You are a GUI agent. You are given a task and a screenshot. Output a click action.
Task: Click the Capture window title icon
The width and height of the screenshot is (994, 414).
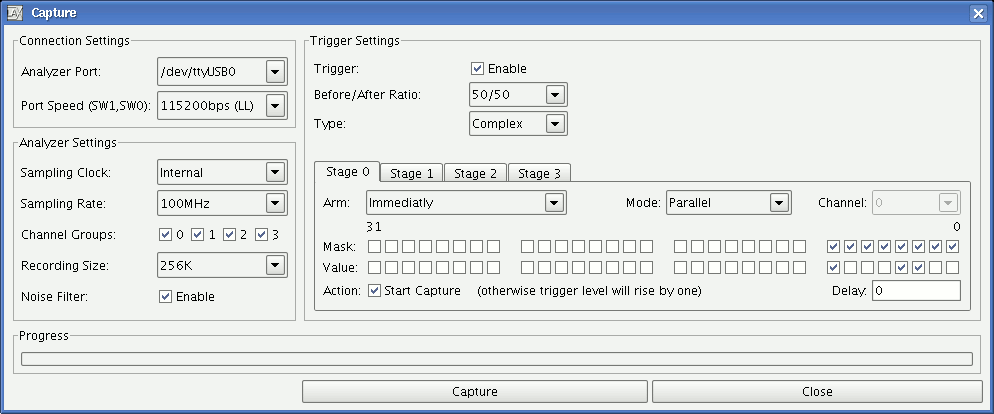pos(15,13)
